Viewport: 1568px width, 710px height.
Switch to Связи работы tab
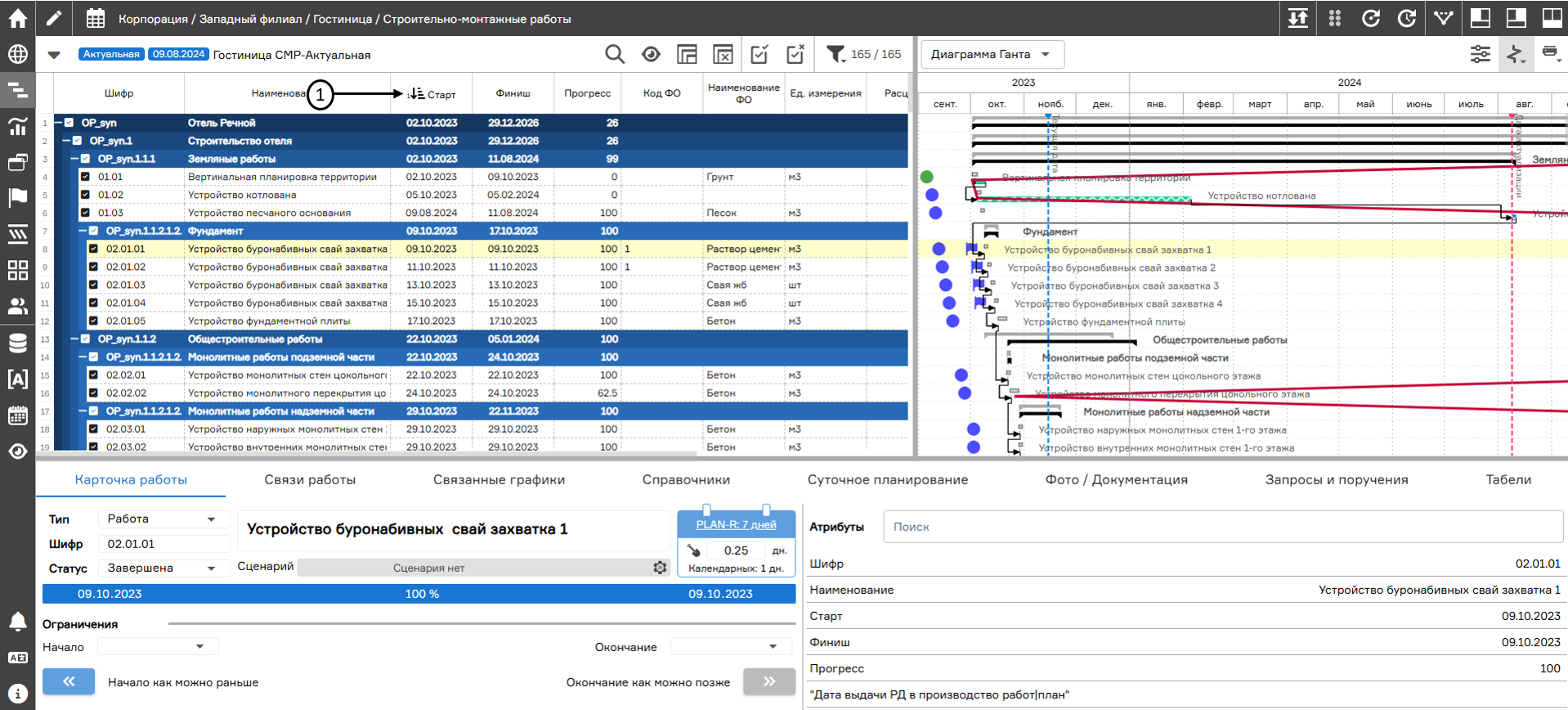[310, 480]
